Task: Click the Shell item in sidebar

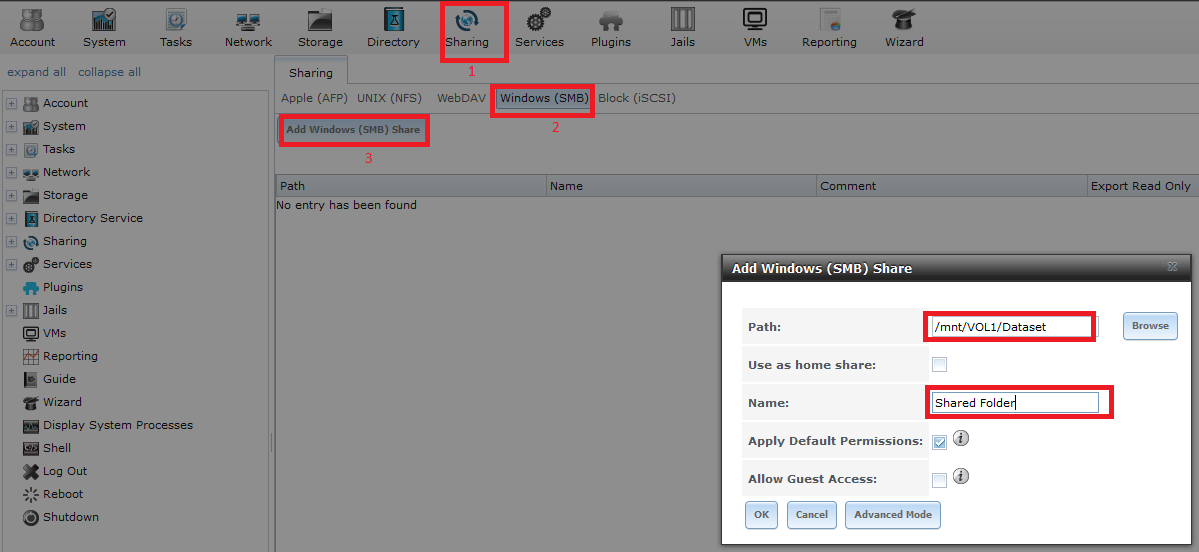Action: click(x=56, y=448)
